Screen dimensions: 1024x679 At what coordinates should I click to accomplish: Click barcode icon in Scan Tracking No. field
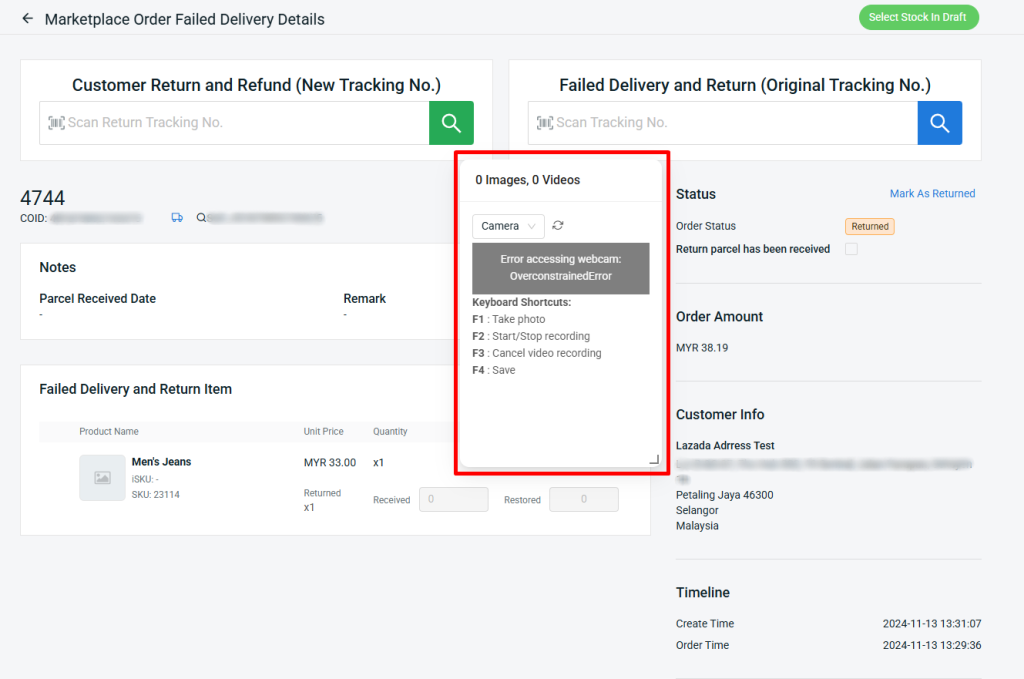(x=544, y=123)
